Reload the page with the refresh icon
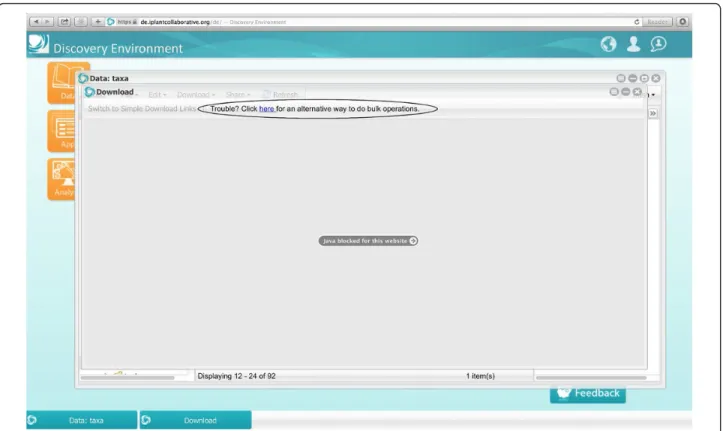This screenshot has height=431, width=723. click(x=636, y=22)
